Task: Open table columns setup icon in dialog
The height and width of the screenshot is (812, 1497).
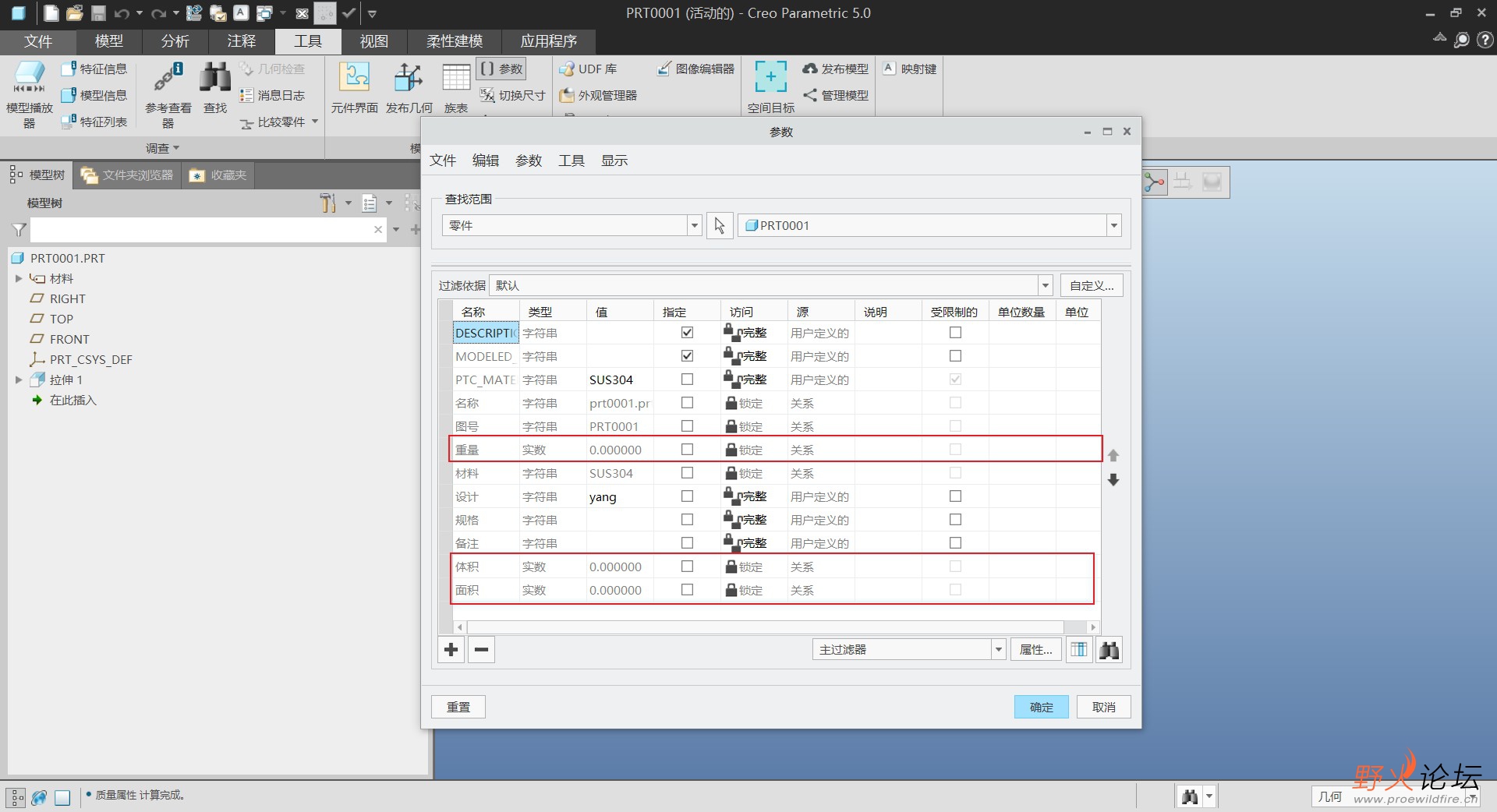Action: click(1078, 649)
